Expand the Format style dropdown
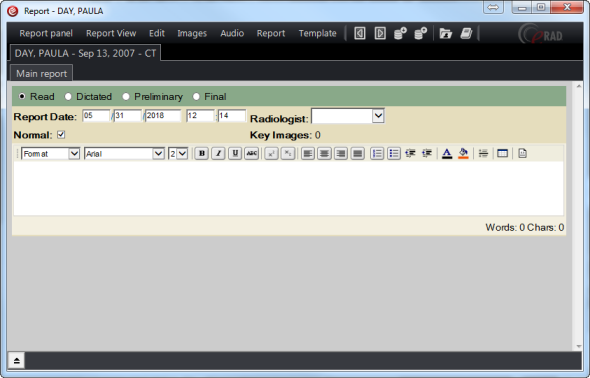This screenshot has height=378, width=590. 74,153
